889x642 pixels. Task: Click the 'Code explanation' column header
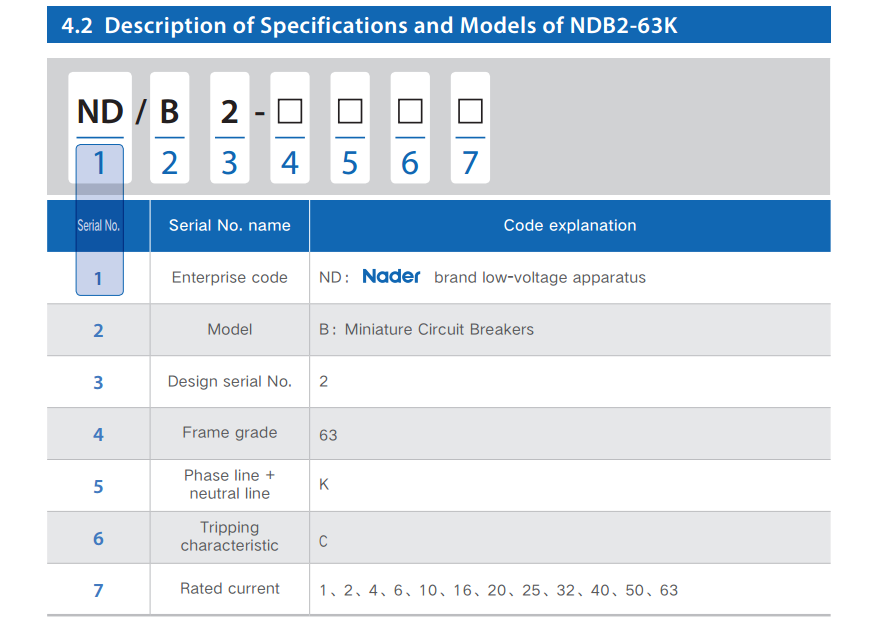point(570,226)
